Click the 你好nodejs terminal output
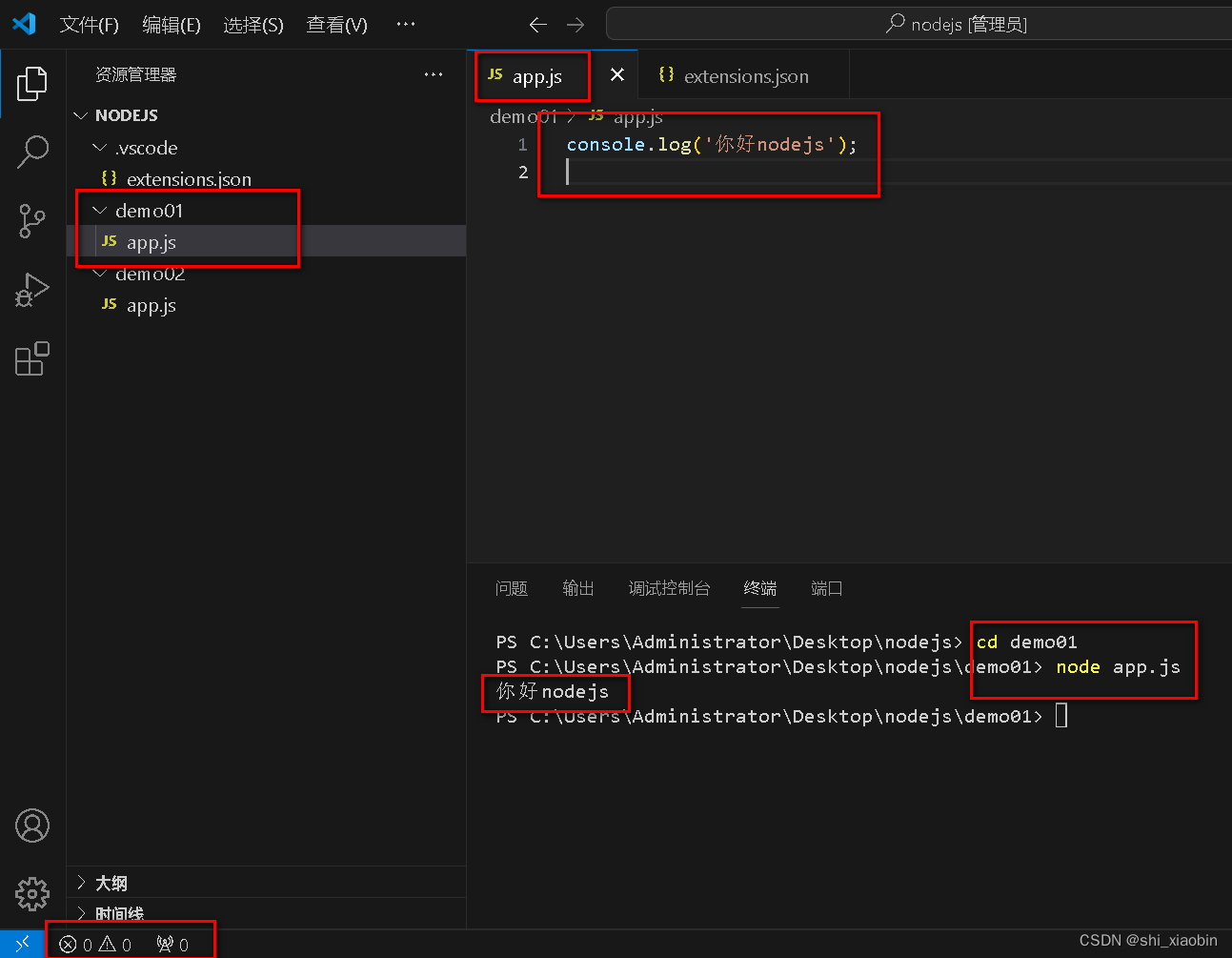Screen dimensions: 1232x958 click(553, 692)
